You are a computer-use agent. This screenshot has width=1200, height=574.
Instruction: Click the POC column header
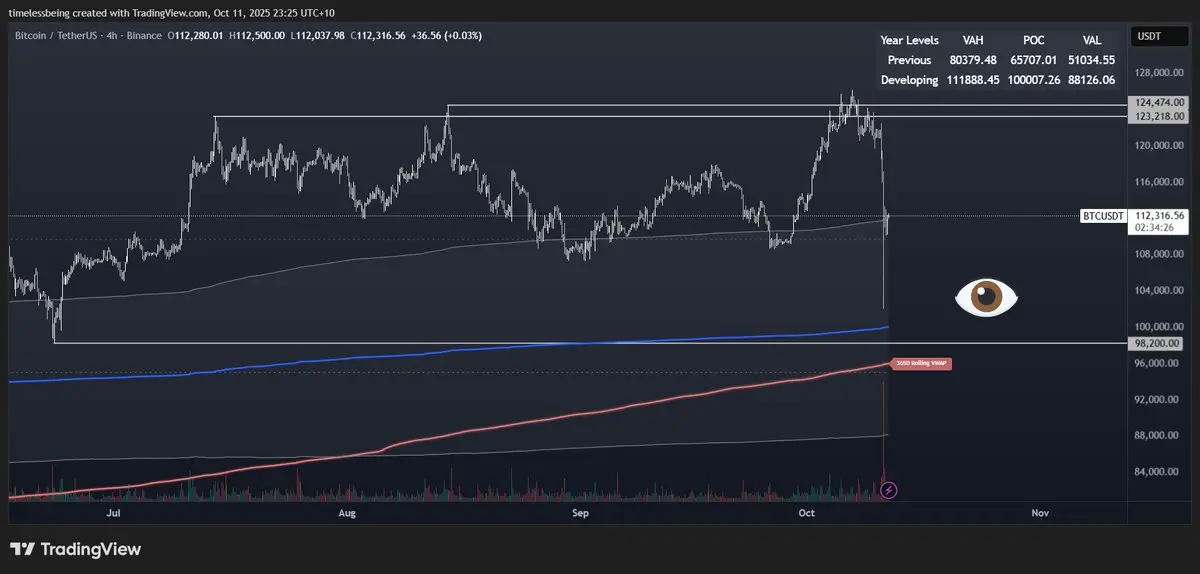tap(1033, 40)
